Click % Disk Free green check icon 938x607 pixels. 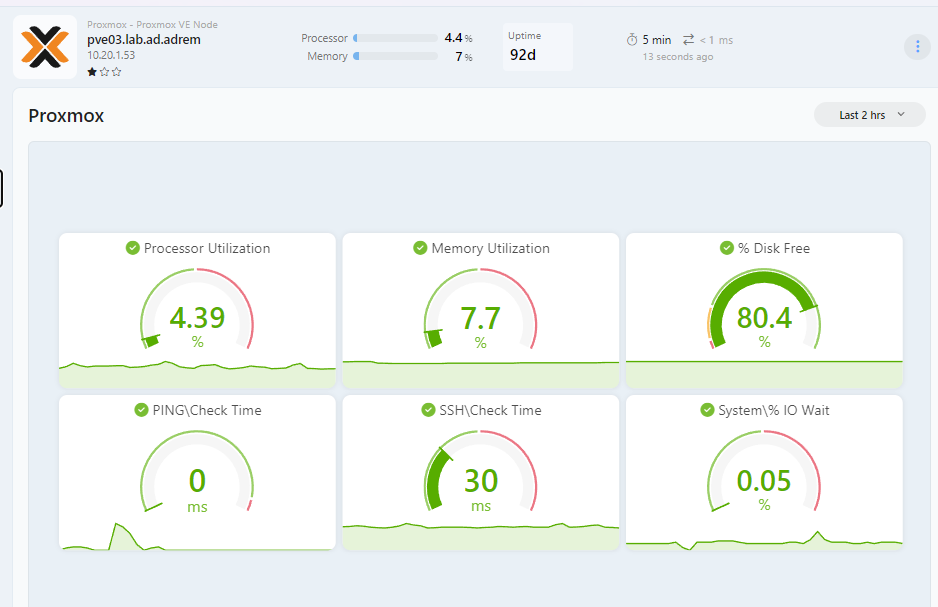[x=727, y=248]
